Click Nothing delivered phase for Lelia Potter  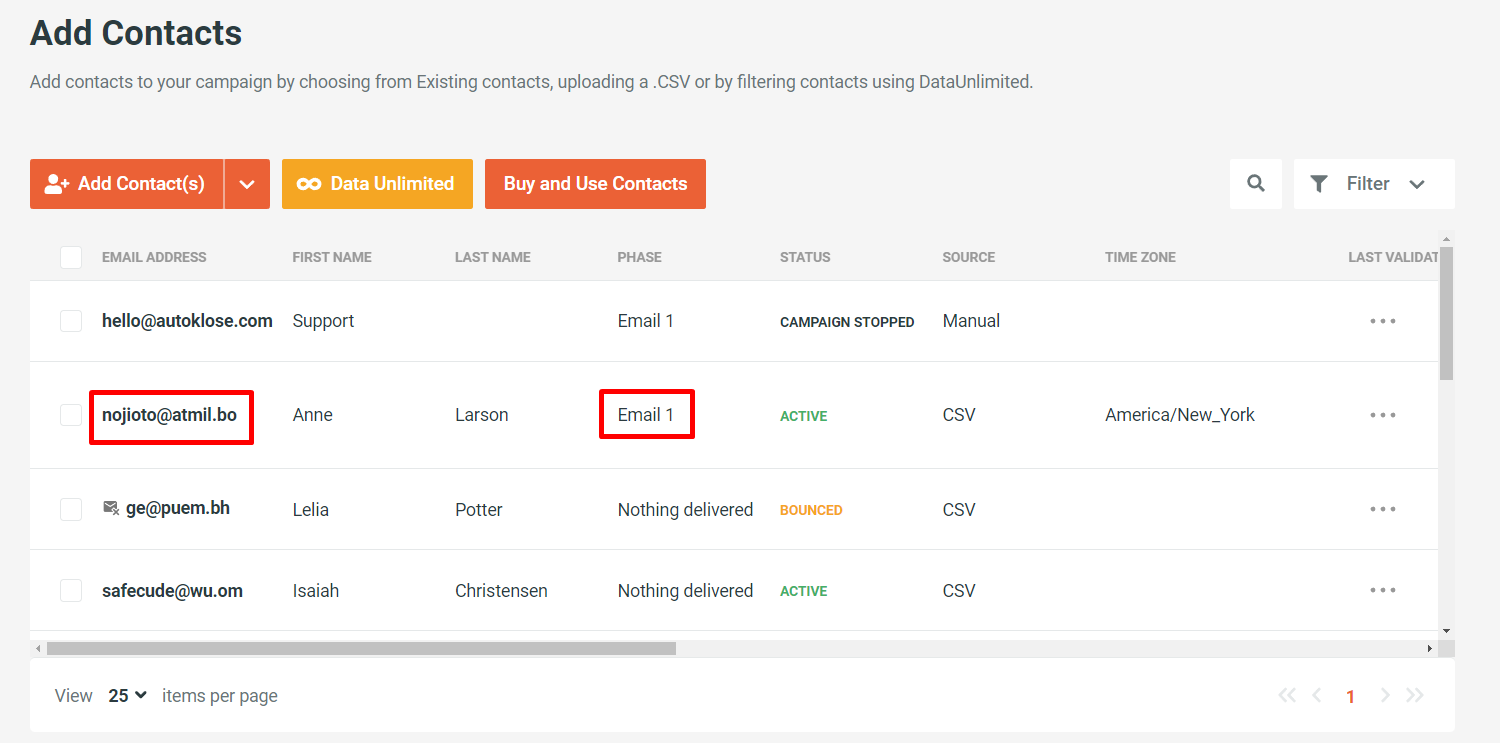[685, 509]
